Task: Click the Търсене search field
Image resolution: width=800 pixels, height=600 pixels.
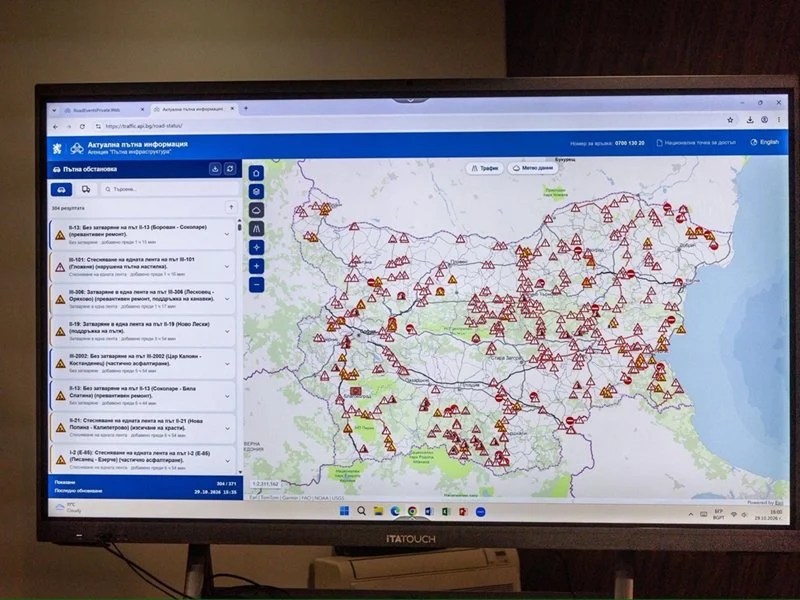Action: point(169,189)
